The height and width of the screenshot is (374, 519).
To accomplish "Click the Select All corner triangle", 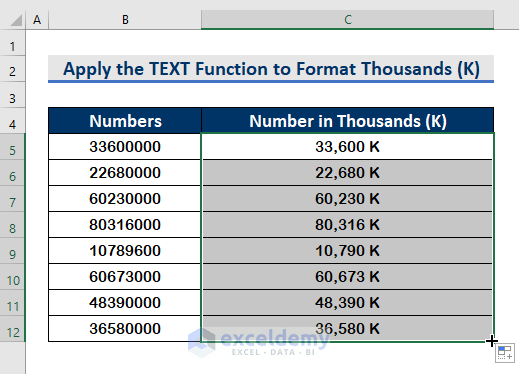I will 16,20.
